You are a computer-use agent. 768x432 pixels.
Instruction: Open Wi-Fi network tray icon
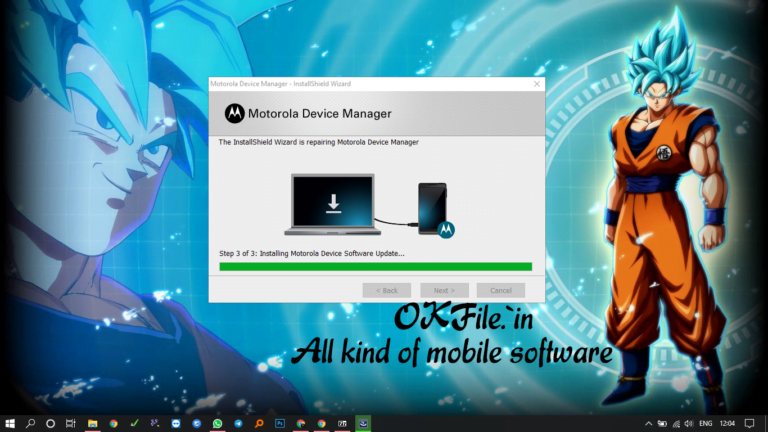point(676,423)
